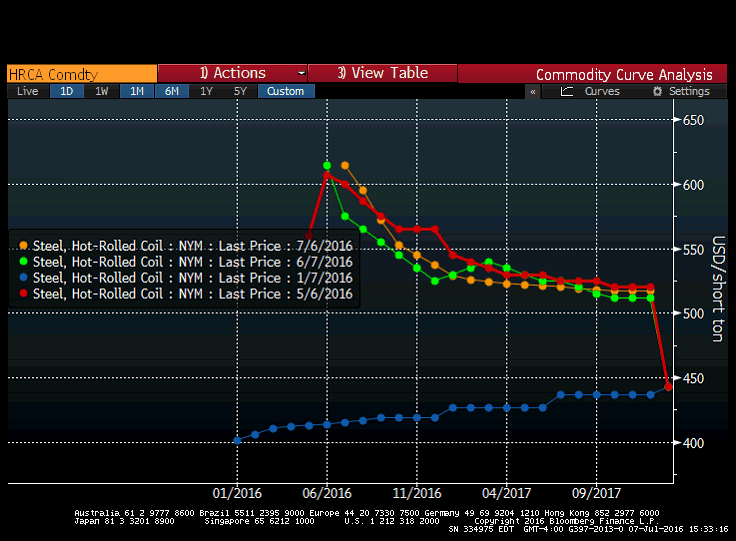This screenshot has width=736, height=541.
Task: Select the 5Y range
Action: click(240, 91)
